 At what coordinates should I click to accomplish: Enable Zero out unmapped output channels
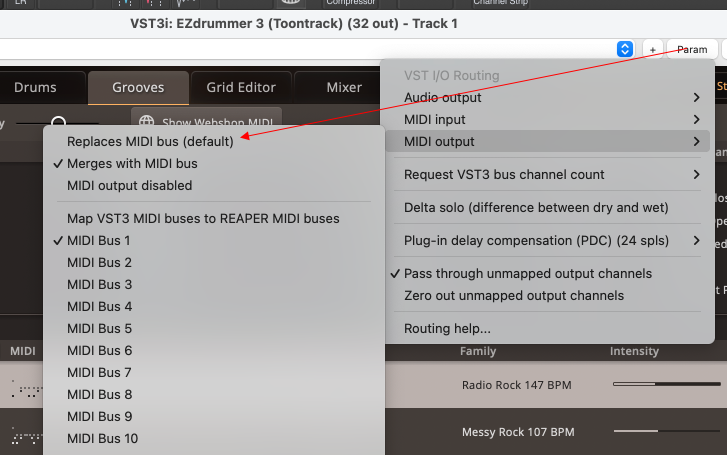[x=513, y=295]
